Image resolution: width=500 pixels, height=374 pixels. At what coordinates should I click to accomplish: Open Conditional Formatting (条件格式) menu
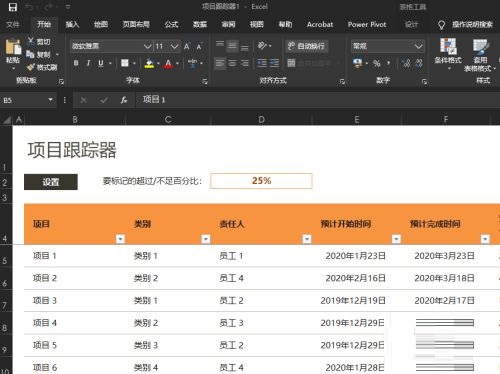coord(448,53)
